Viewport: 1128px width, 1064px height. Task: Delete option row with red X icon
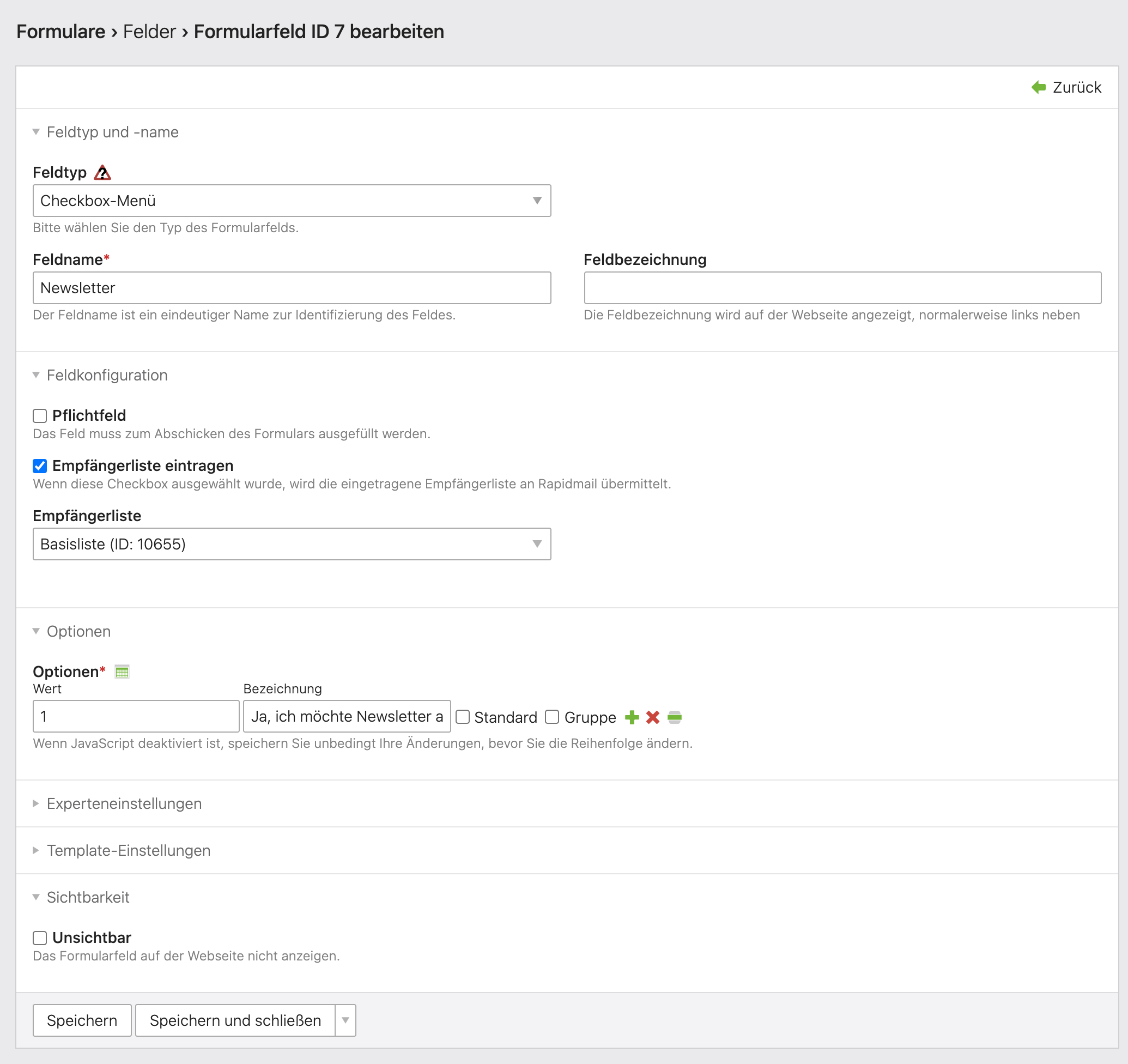[652, 717]
